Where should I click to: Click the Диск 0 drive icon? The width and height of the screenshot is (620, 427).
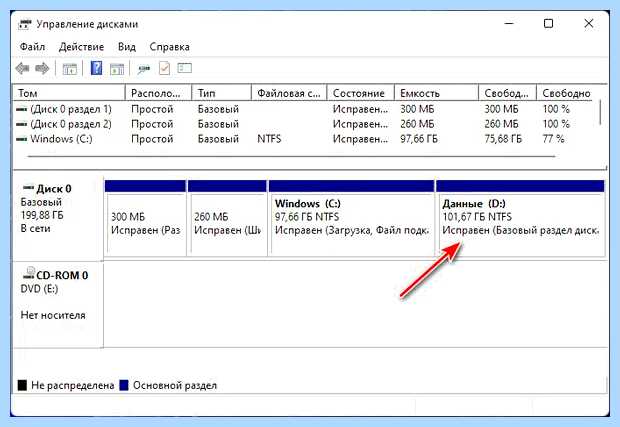(x=28, y=187)
